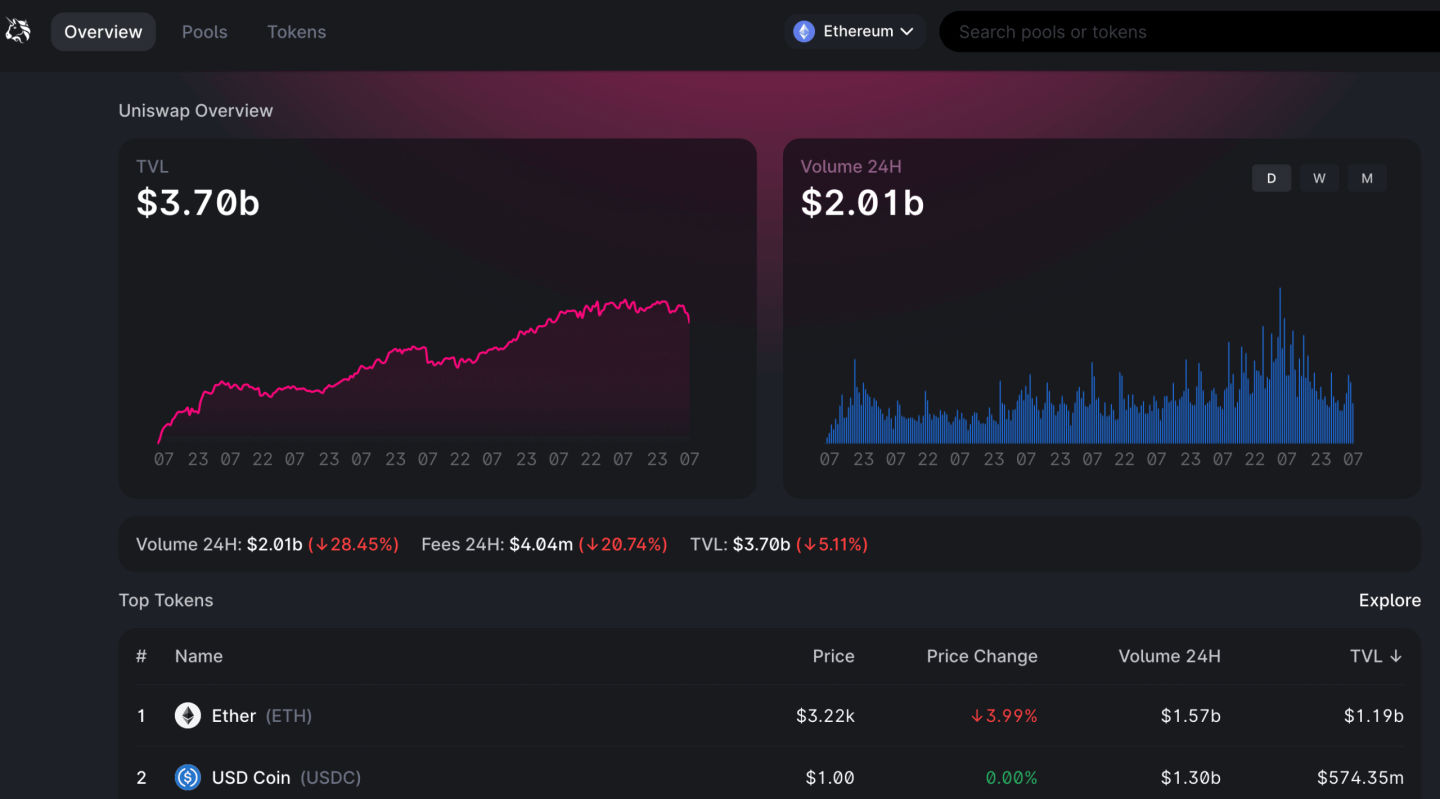Open the Ethereum network dropdown
The image size is (1440, 799).
pyautogui.click(x=855, y=32)
